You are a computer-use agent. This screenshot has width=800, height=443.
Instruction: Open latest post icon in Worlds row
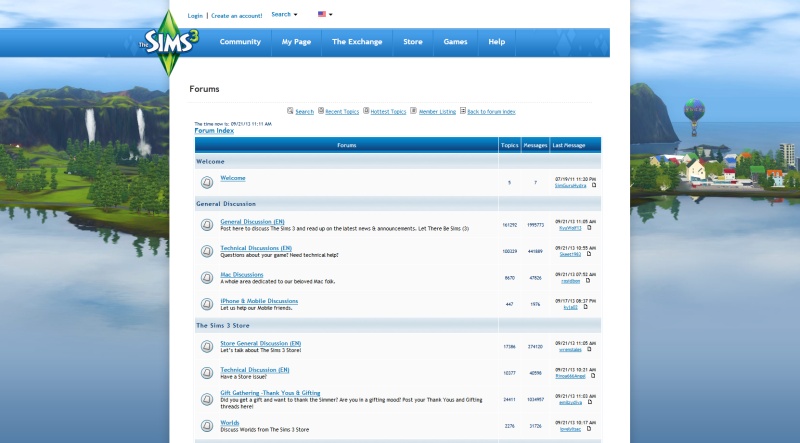[588, 429]
